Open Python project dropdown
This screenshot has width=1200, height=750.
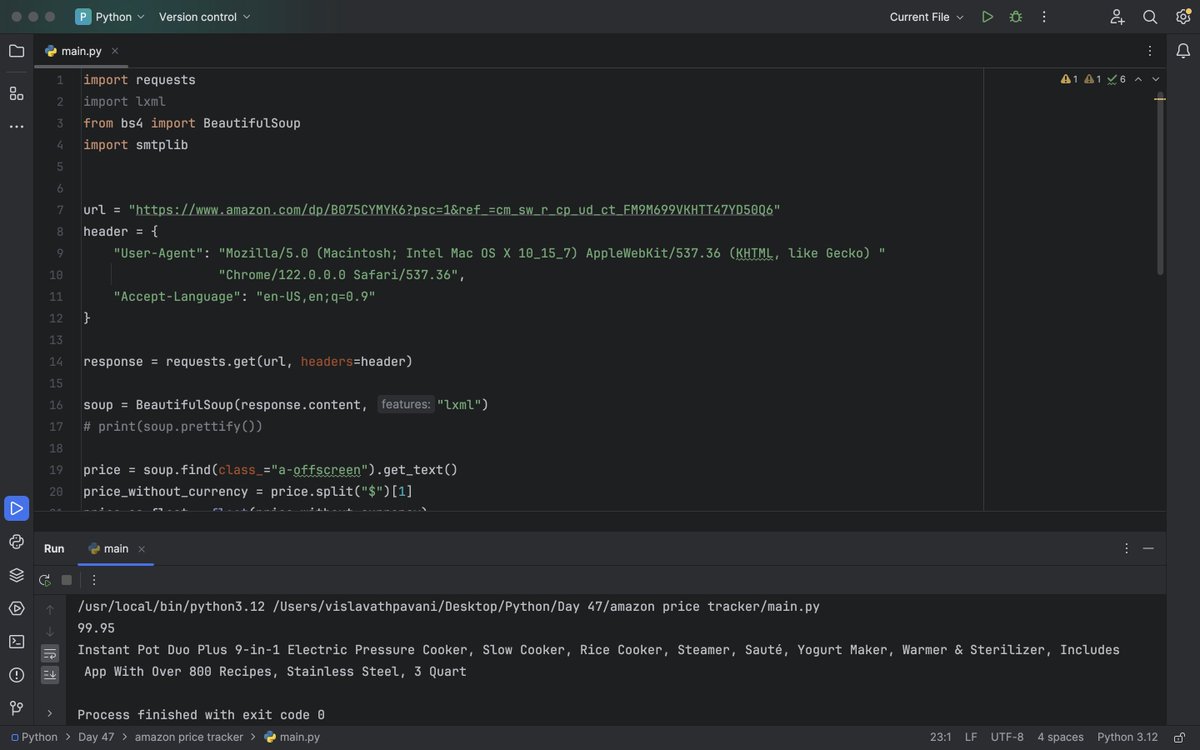pos(110,17)
